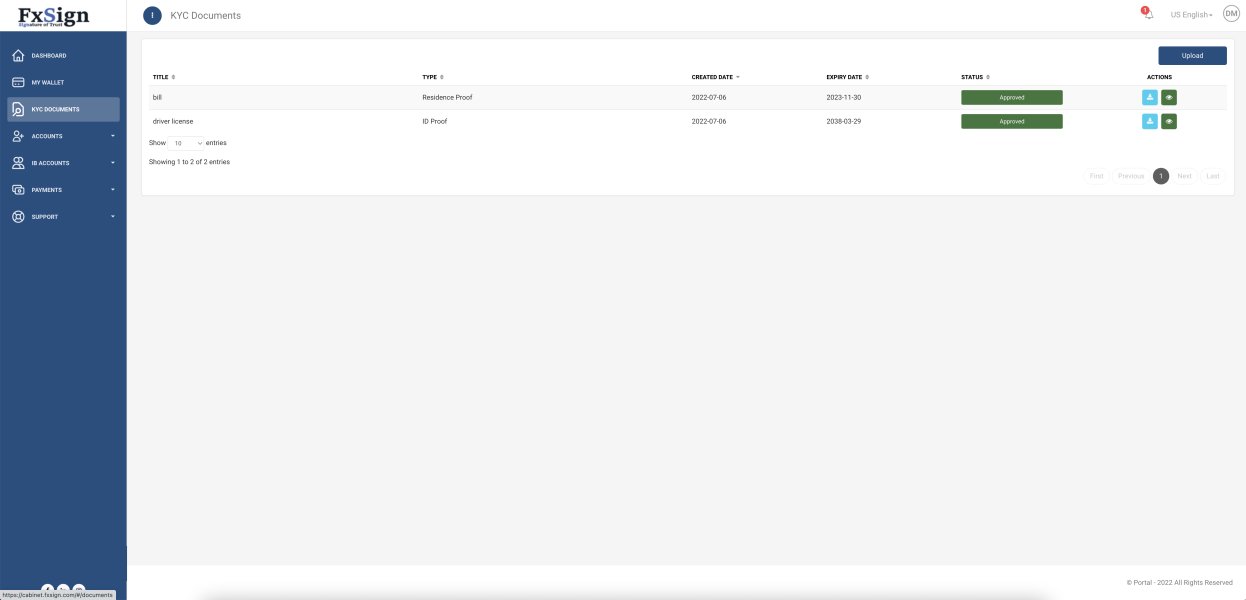Viewport: 1246px width, 600px height.
Task: Open the notifications bell
Action: click(x=1148, y=14)
